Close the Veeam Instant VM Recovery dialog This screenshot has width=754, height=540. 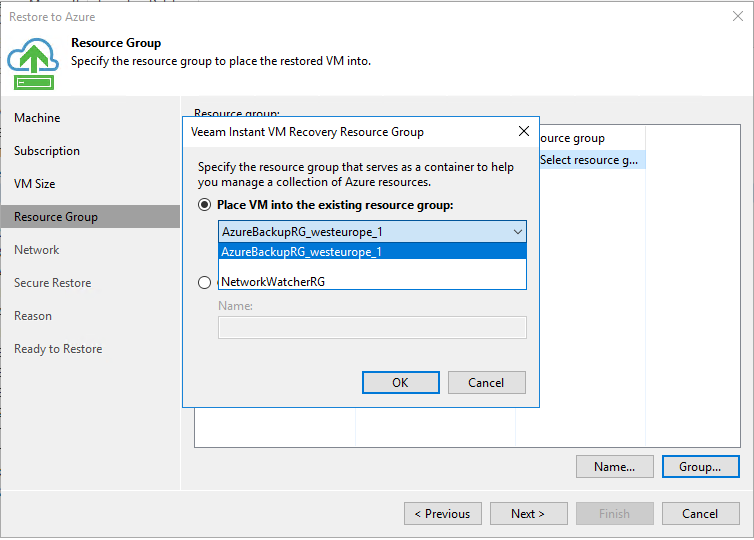[524, 131]
